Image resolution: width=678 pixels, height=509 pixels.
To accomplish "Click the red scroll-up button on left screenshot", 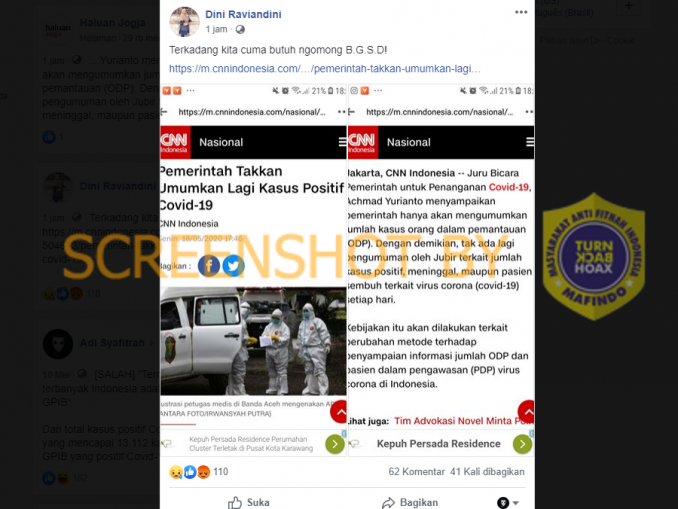I will [x=339, y=413].
